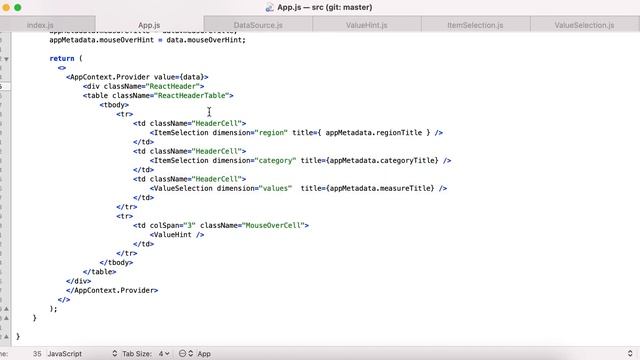Image resolution: width=640 pixels, height=360 pixels.
Task: Open the App symbol dropdown
Action: [x=204, y=353]
